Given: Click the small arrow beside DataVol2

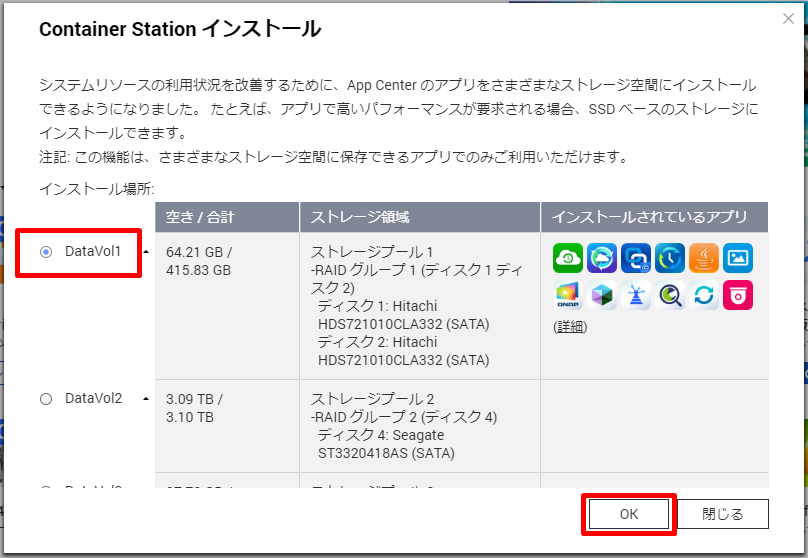Looking at the screenshot, I should pos(146,399).
